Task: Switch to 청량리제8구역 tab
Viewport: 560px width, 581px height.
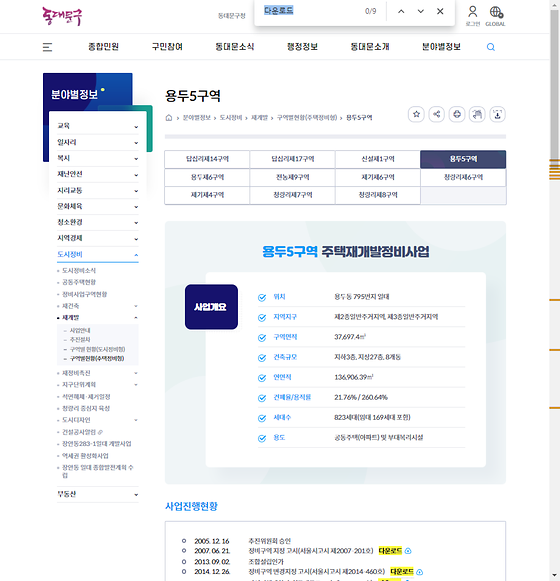Action: coord(378,195)
